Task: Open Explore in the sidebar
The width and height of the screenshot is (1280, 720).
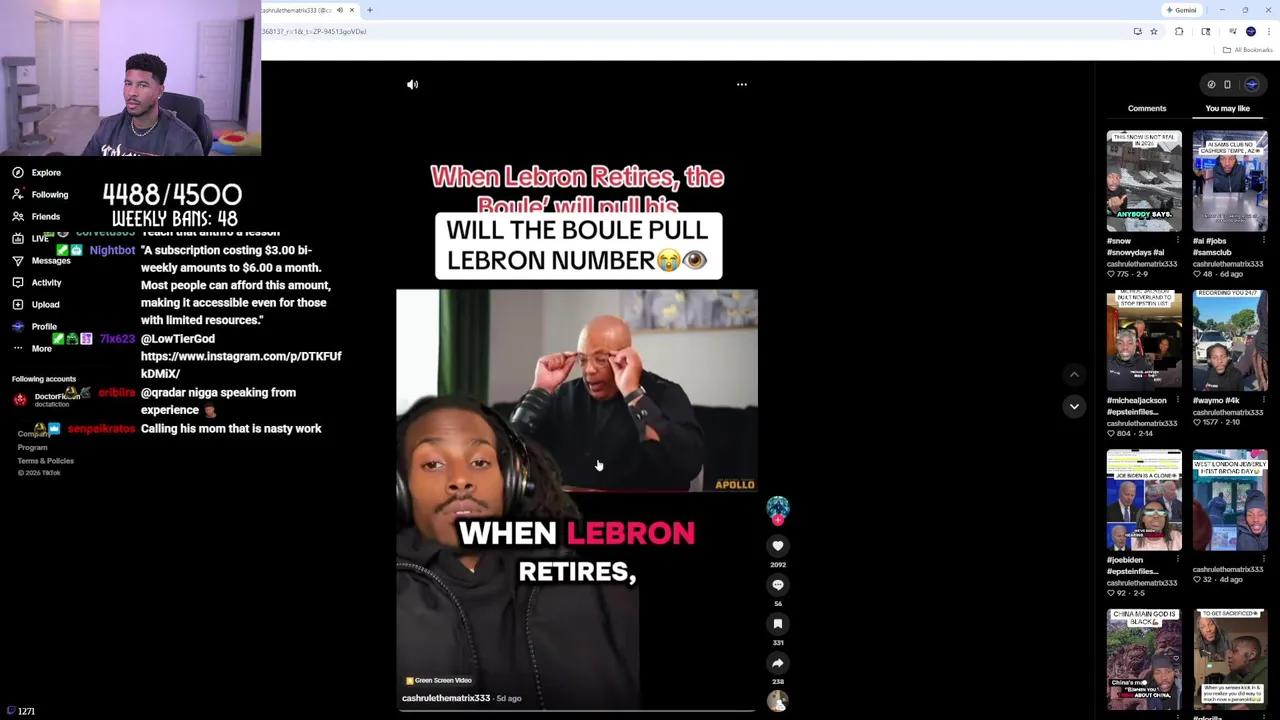Action: tap(37, 172)
